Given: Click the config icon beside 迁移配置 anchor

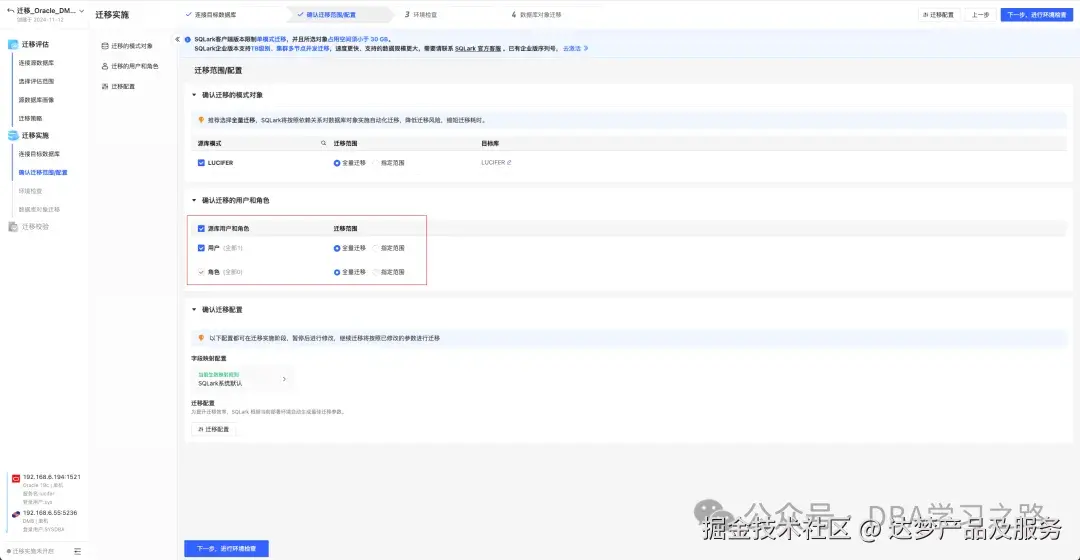Looking at the screenshot, I should pyautogui.click(x=105, y=87).
